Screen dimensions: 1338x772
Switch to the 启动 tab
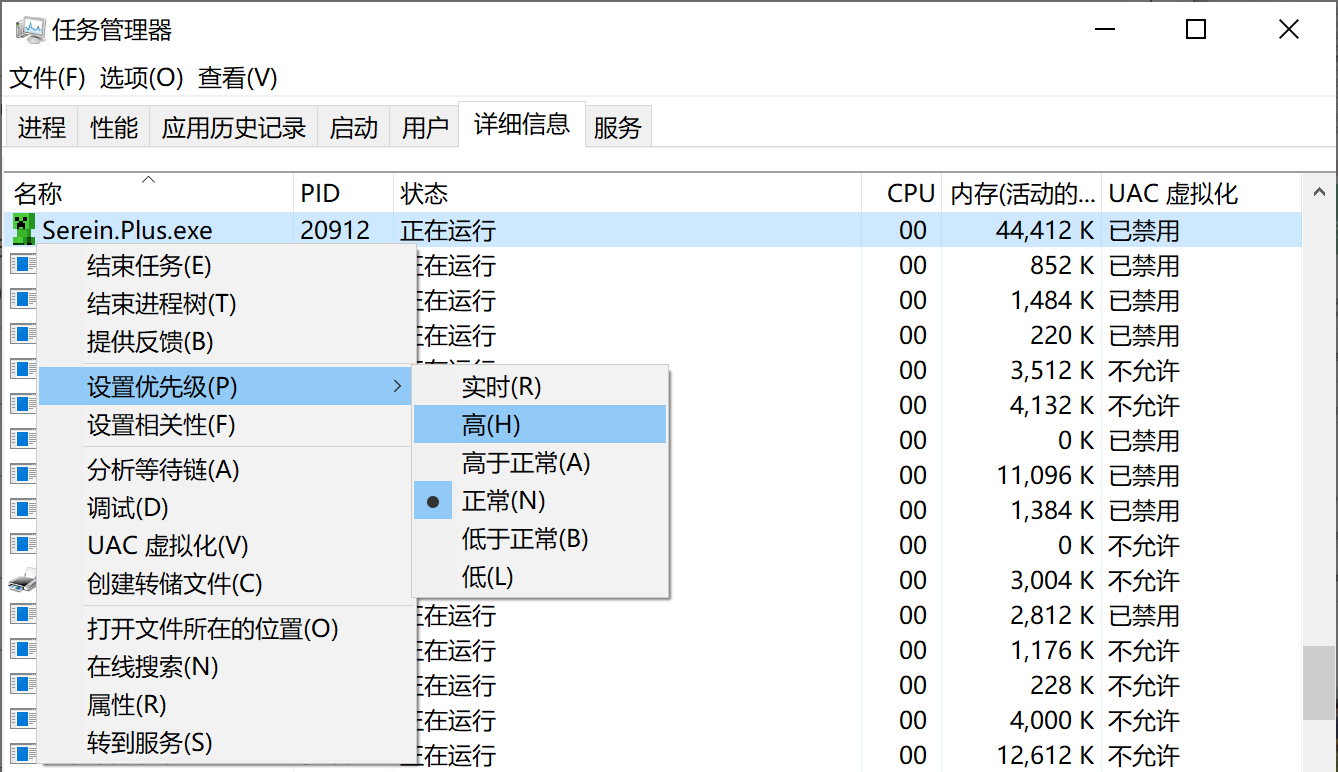(354, 127)
